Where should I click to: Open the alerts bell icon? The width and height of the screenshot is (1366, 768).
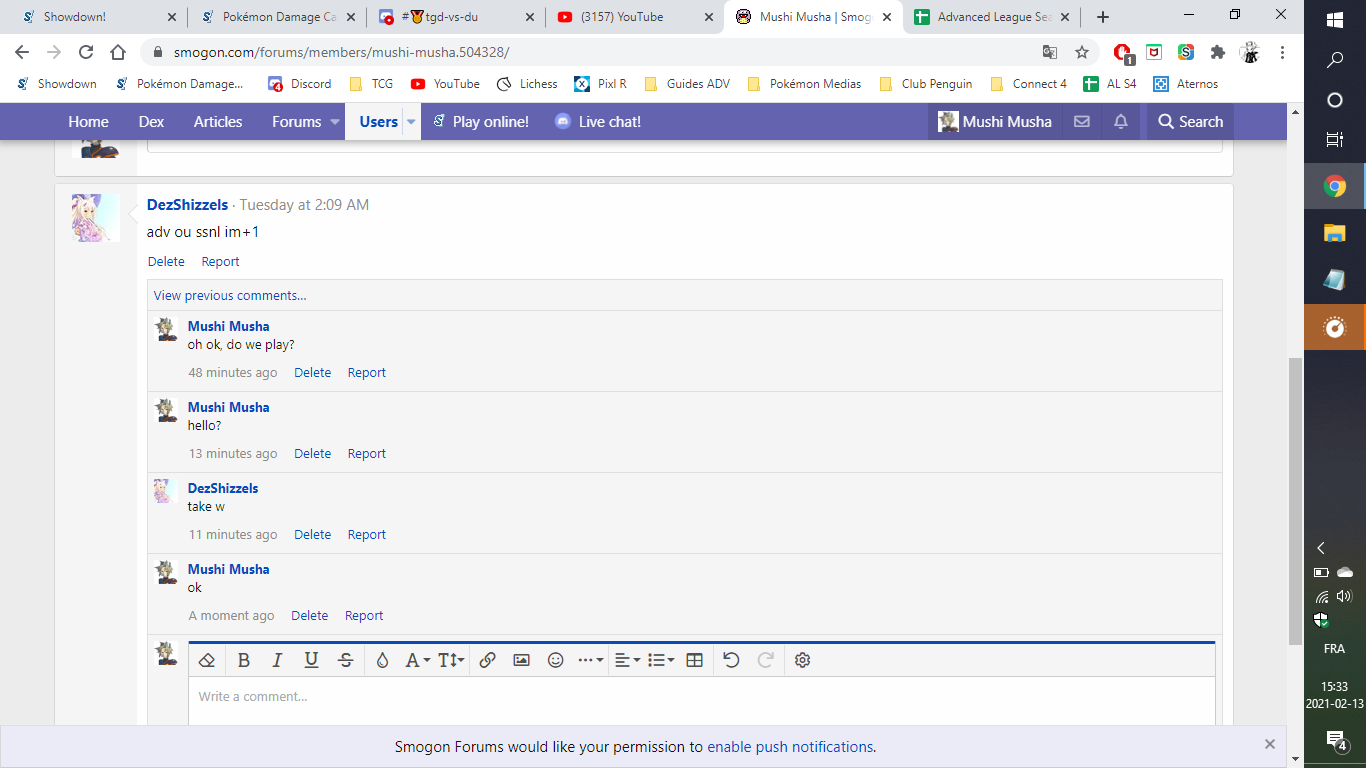tap(1121, 121)
